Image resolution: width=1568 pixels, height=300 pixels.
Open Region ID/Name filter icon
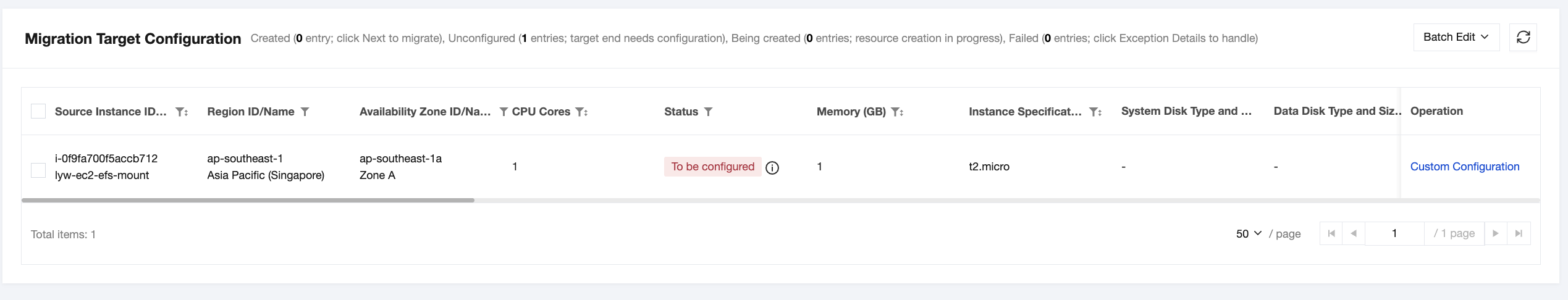305,112
